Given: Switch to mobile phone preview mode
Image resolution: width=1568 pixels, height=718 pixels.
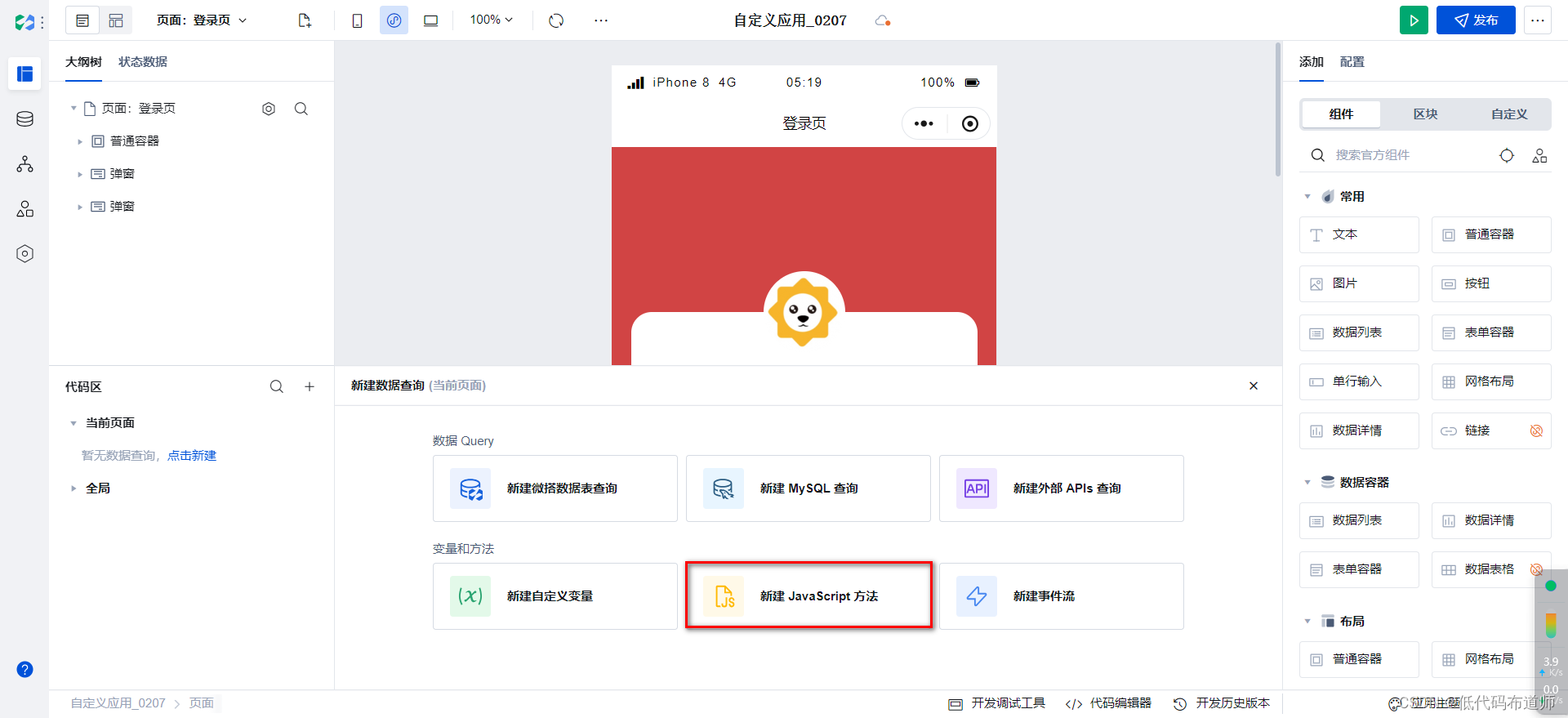Looking at the screenshot, I should click(x=357, y=20).
